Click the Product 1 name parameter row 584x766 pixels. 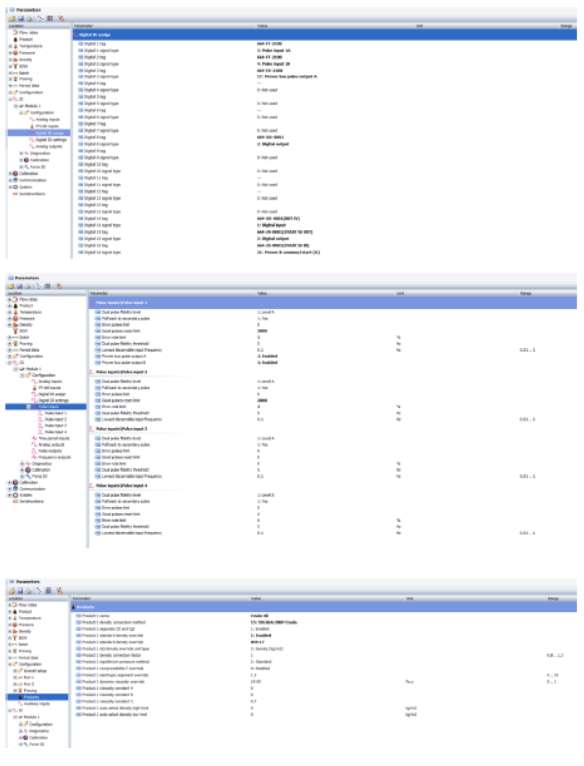click(325, 616)
